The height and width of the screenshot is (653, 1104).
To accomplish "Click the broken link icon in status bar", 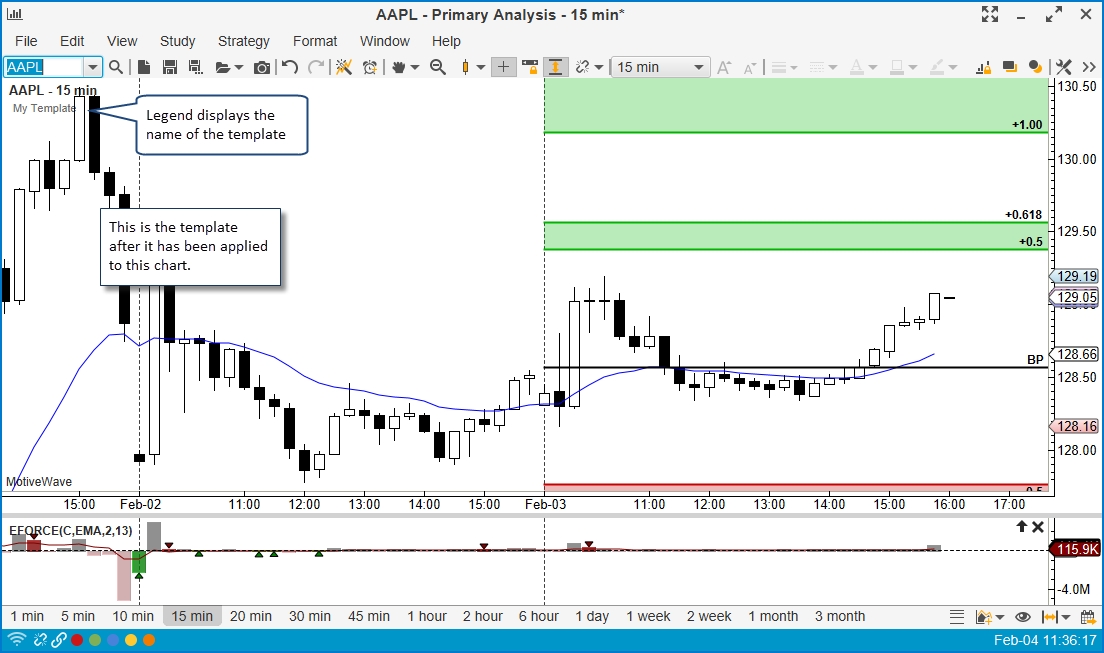I will 41,640.
